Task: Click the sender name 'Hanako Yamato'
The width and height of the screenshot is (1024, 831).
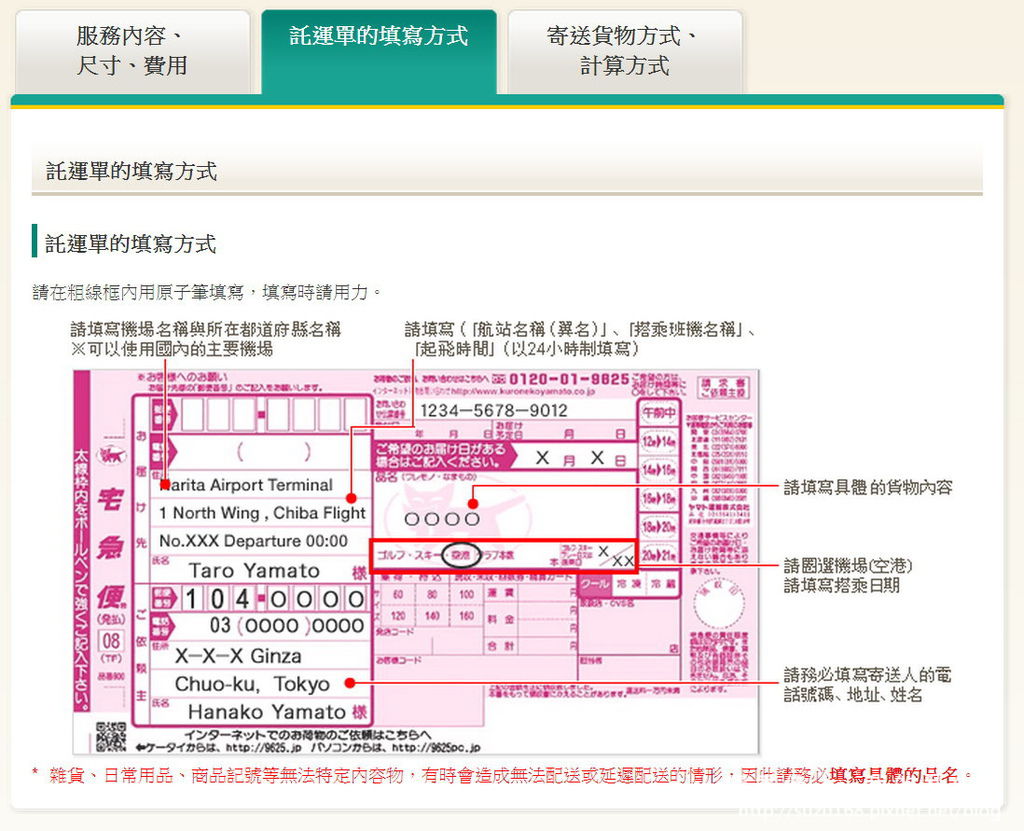Action: [266, 711]
